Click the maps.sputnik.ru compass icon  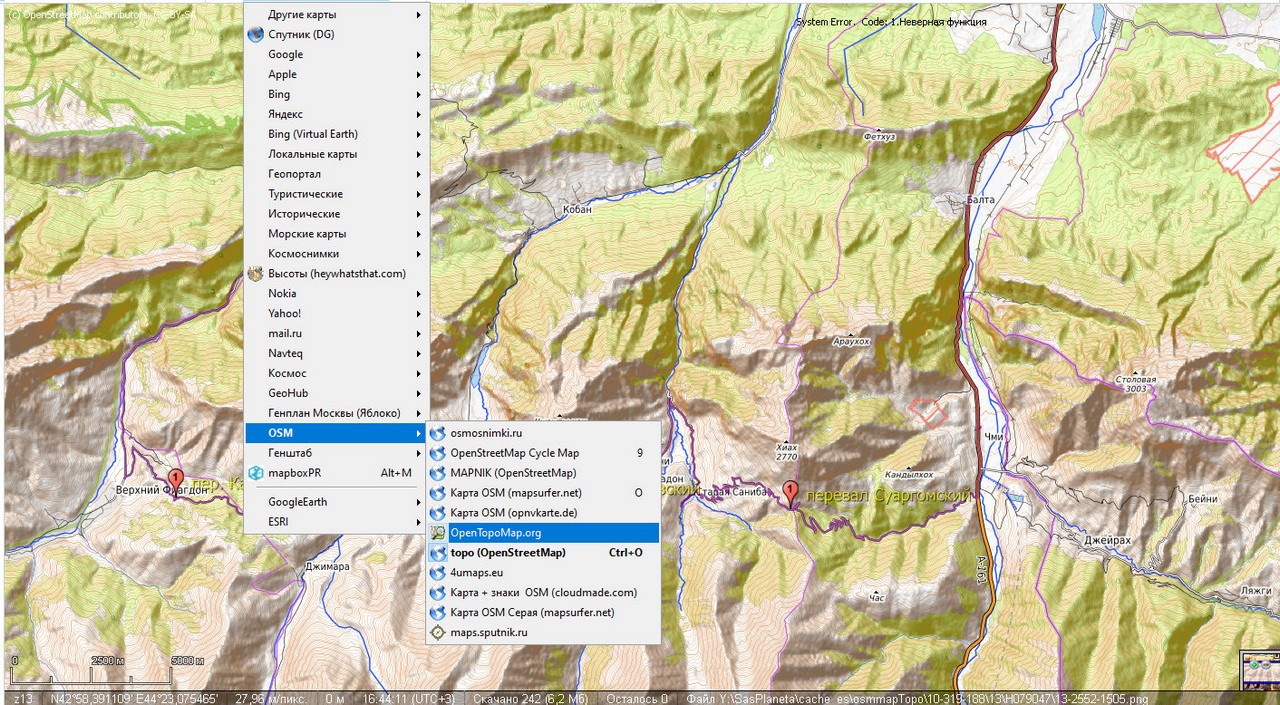coord(437,632)
